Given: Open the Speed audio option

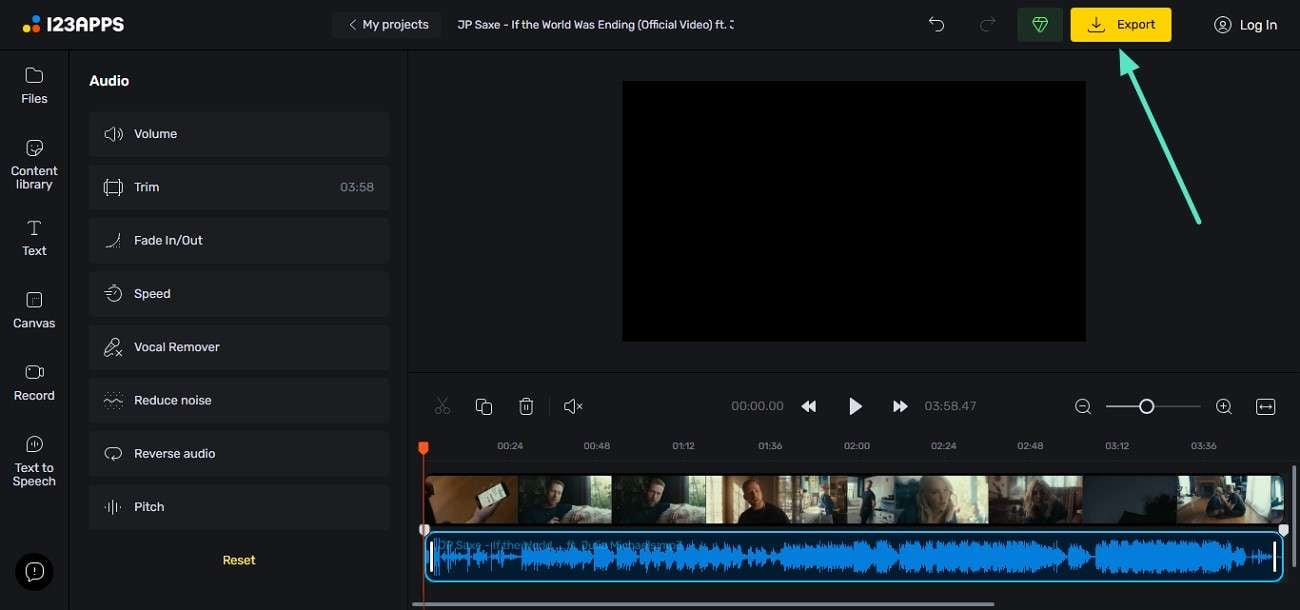Looking at the screenshot, I should [239, 294].
